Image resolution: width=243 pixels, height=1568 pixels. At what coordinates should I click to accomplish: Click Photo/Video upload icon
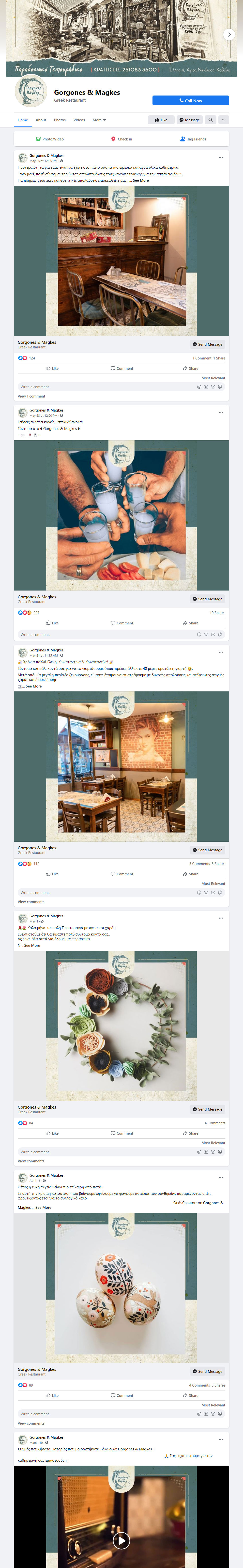(x=38, y=139)
